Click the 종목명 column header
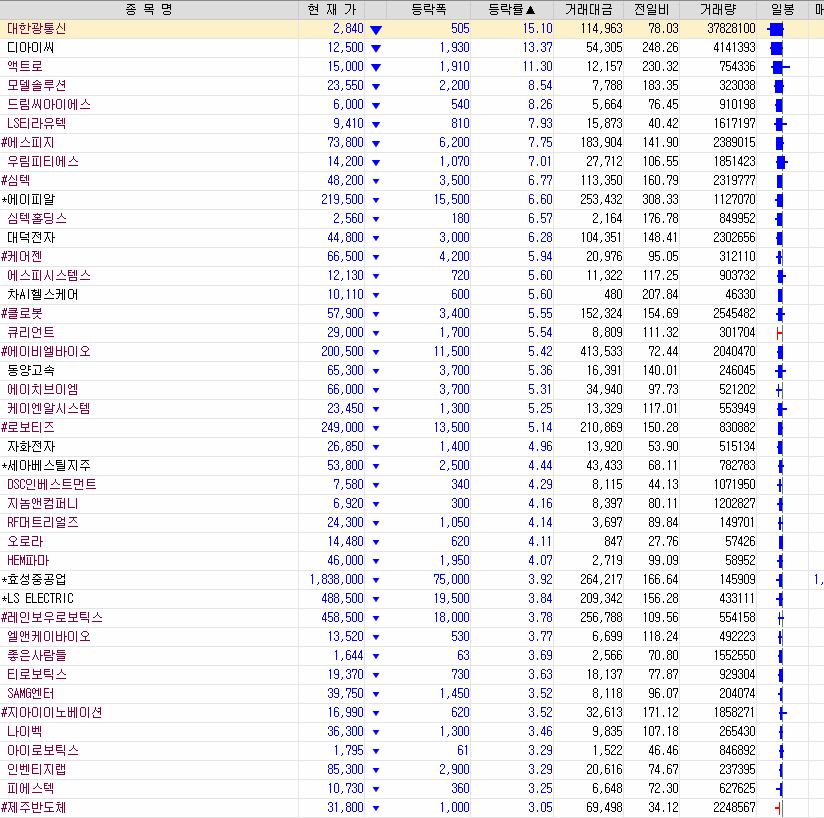 tap(149, 9)
